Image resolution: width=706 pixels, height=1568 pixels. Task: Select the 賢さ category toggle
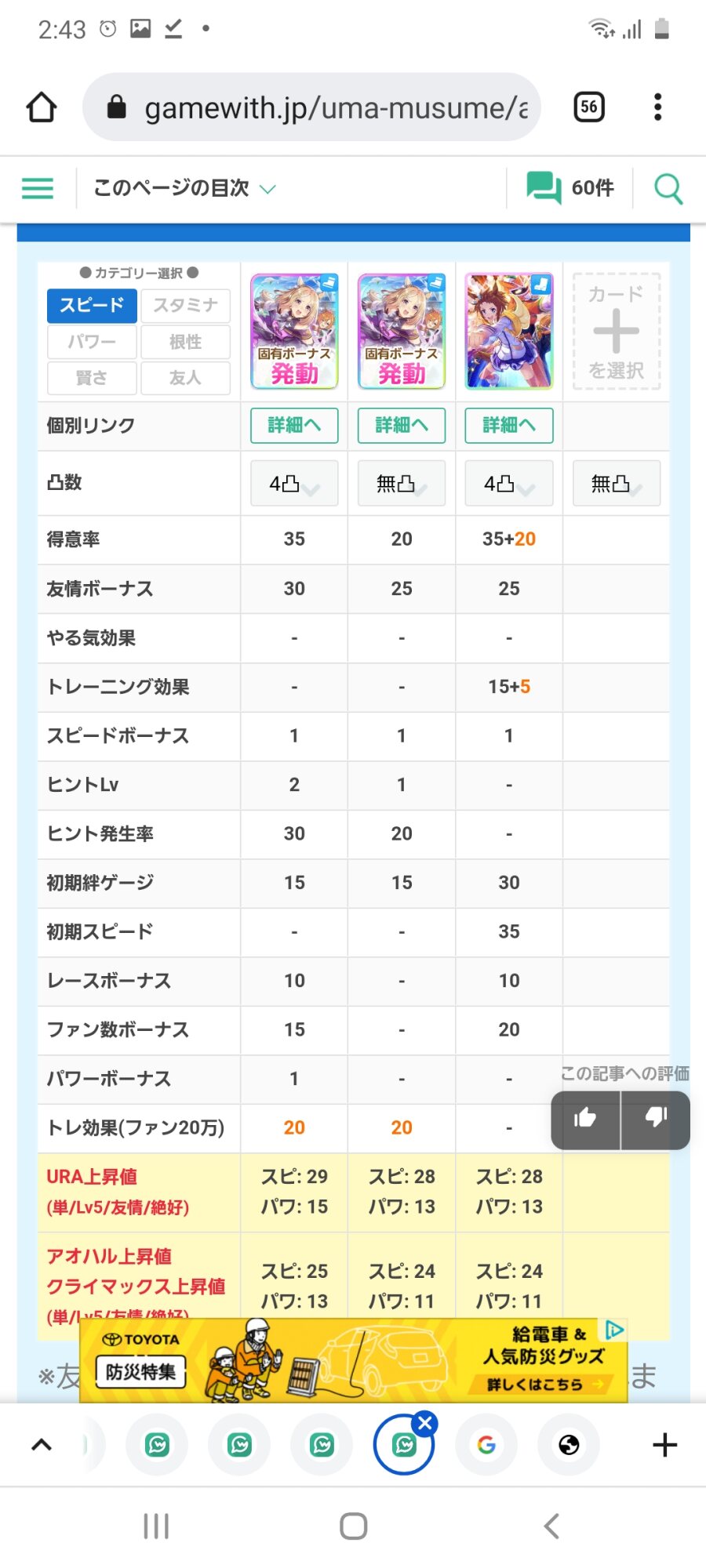(x=92, y=378)
